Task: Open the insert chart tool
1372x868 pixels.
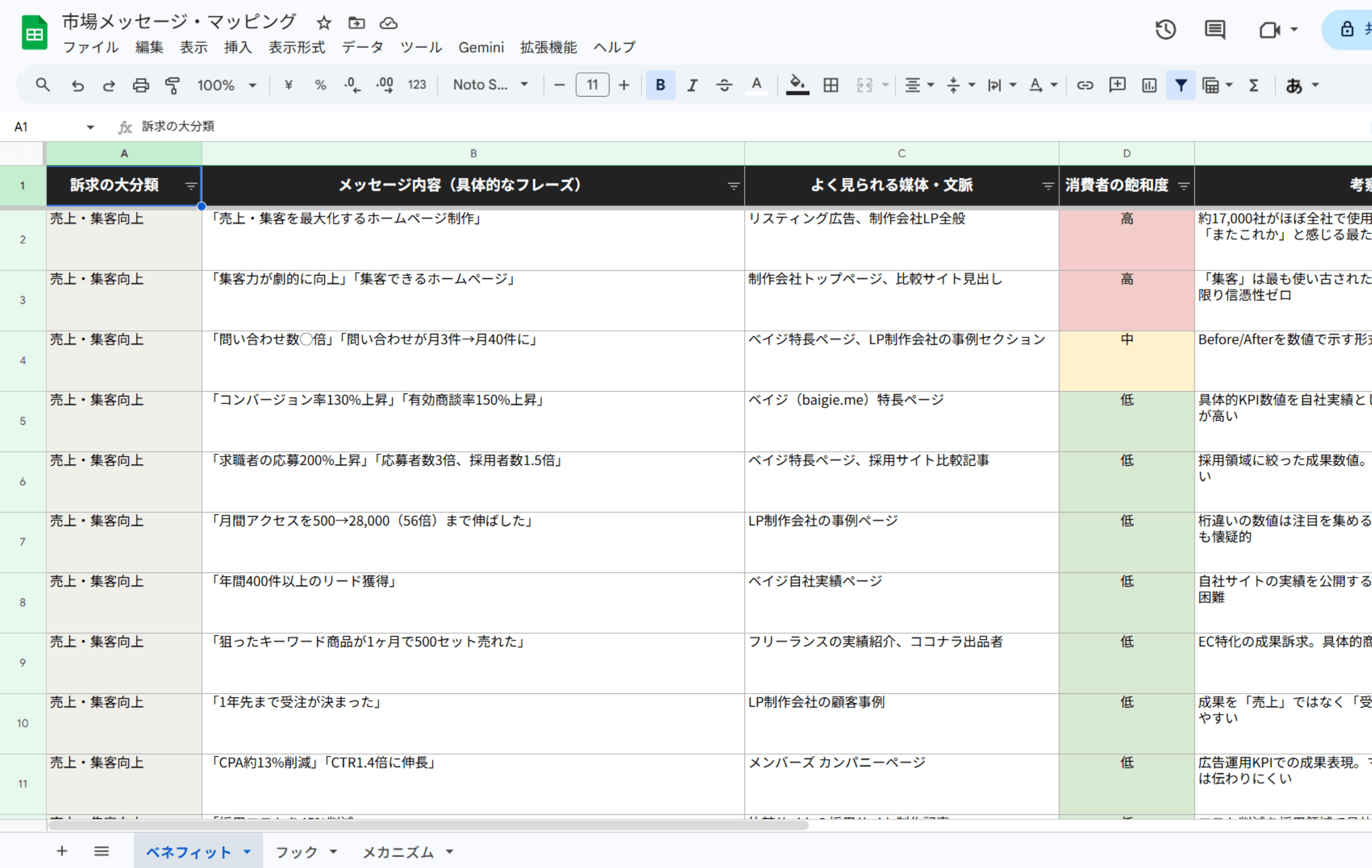Action: 1149,84
